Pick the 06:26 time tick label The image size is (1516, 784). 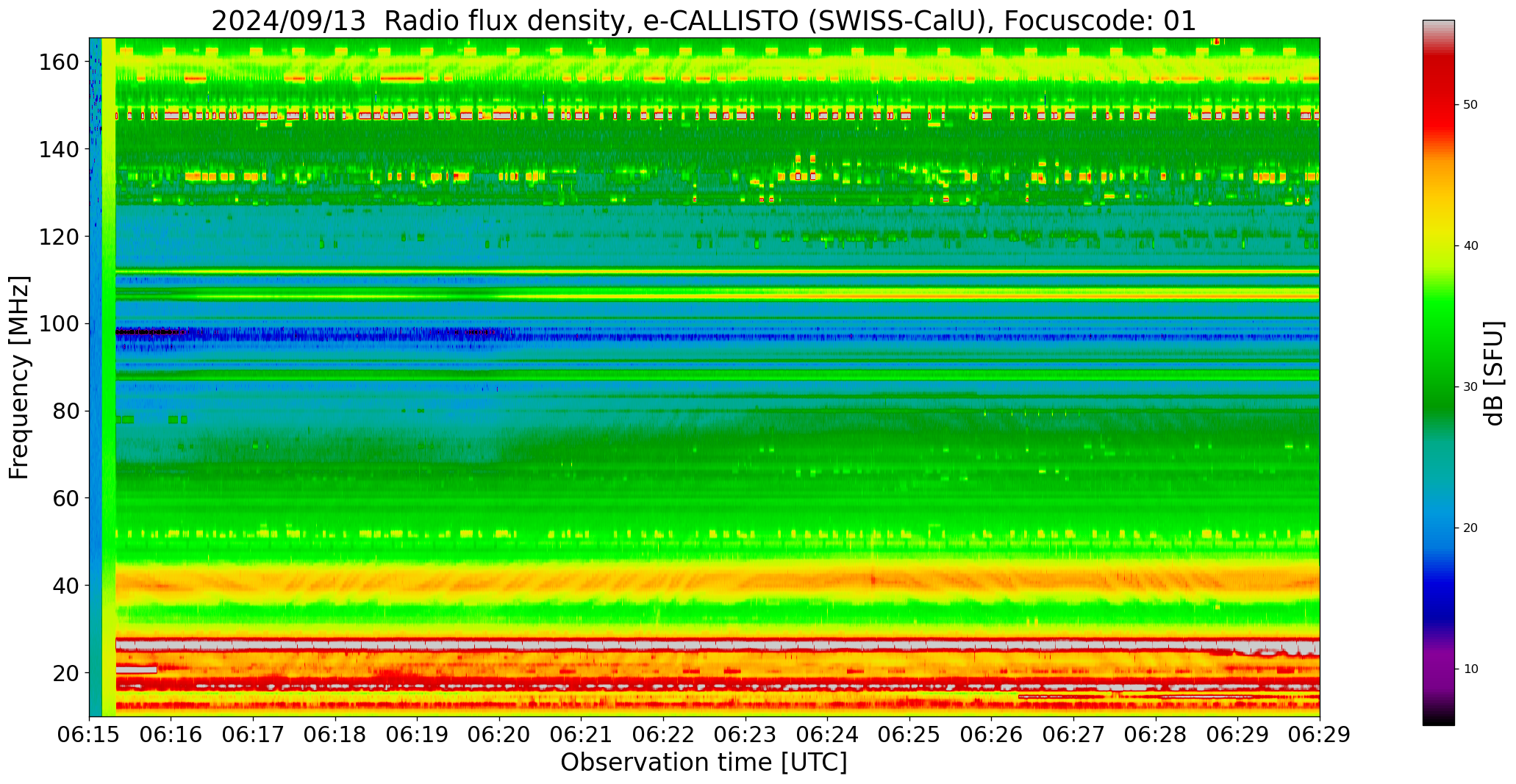point(991,736)
